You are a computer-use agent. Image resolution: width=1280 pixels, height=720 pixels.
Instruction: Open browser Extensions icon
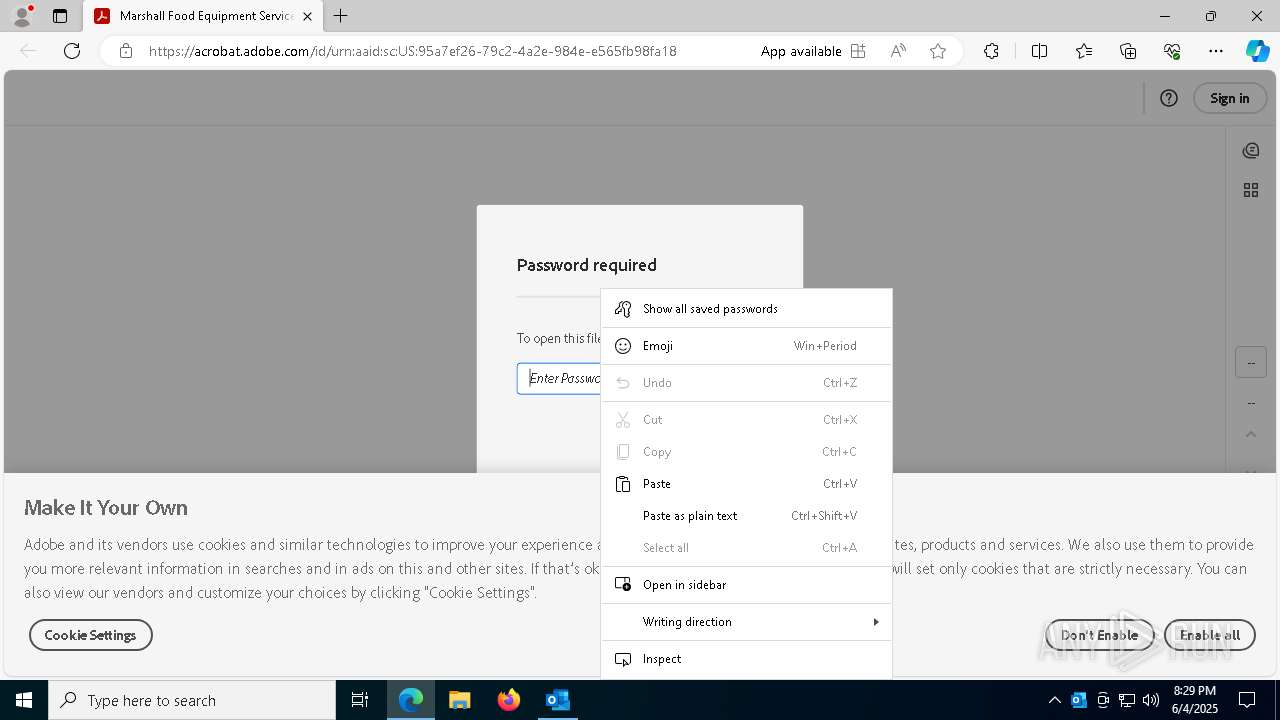tap(991, 51)
